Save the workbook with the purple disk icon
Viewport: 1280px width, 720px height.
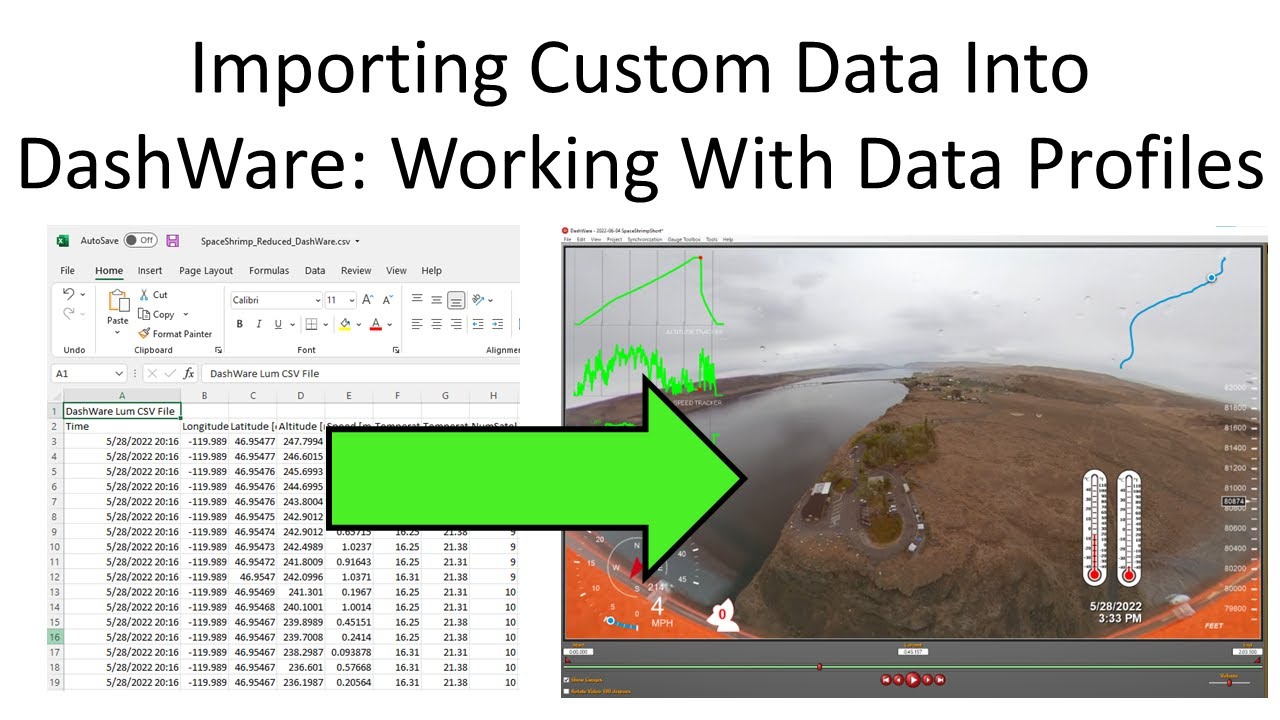(x=173, y=241)
